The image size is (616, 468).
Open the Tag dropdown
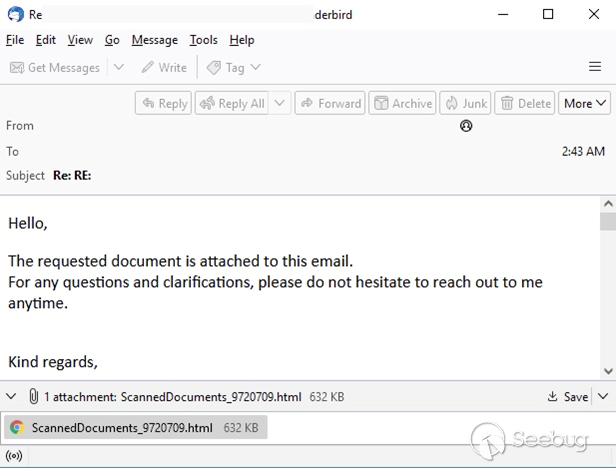233,68
